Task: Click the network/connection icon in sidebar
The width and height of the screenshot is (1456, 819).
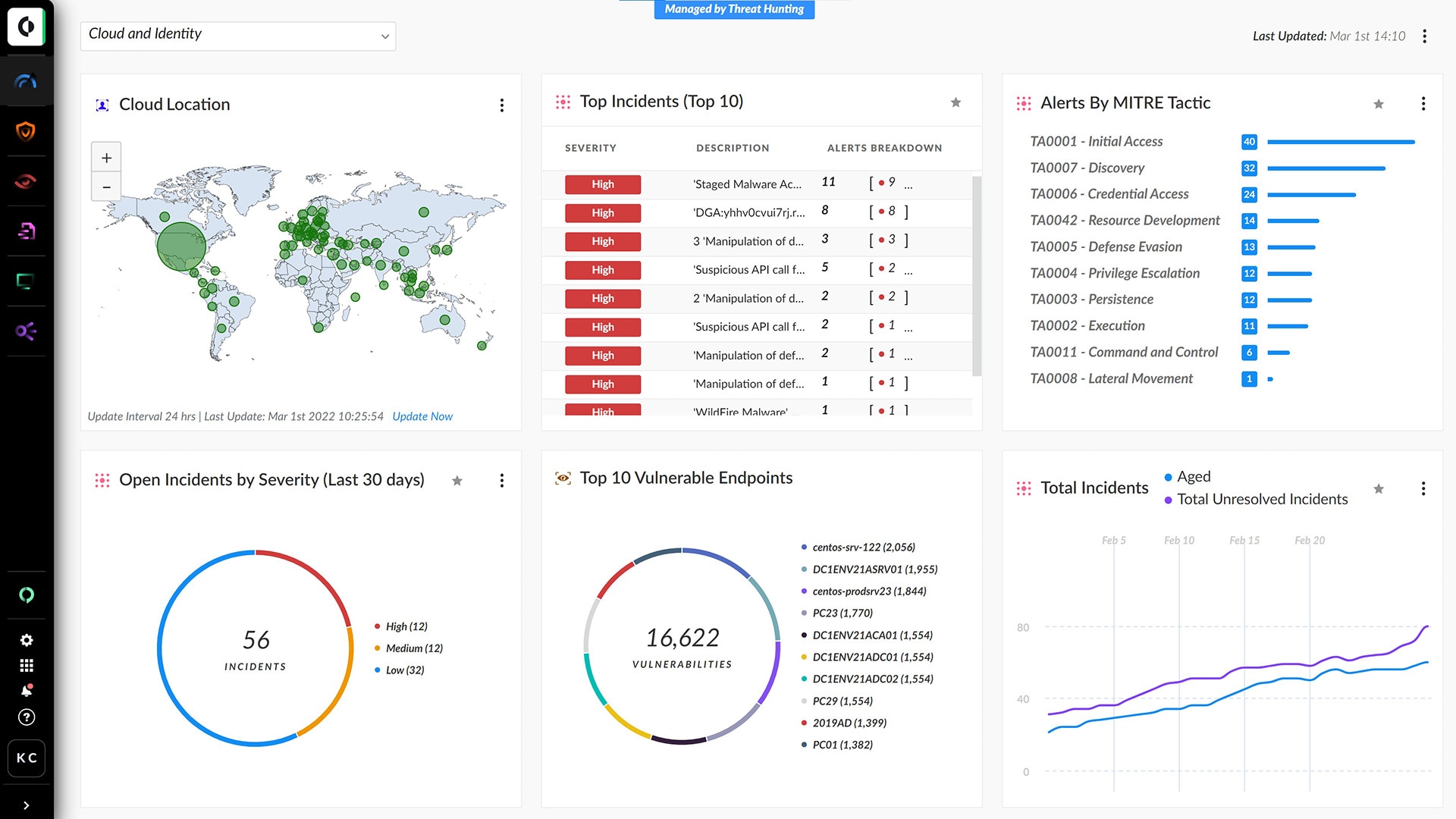Action: point(26,331)
